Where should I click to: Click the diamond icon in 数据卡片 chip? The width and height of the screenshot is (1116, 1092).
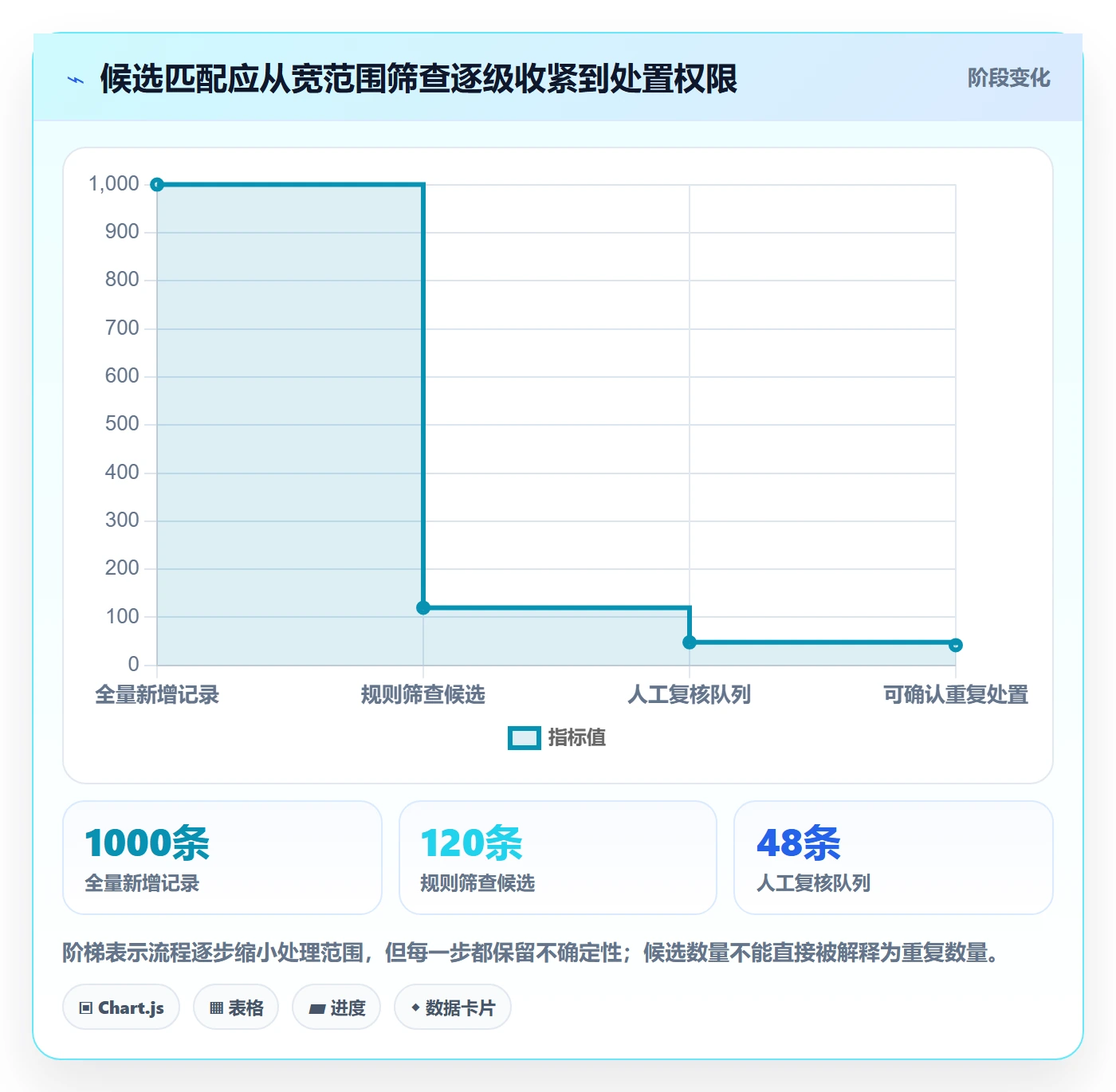pos(415,1008)
